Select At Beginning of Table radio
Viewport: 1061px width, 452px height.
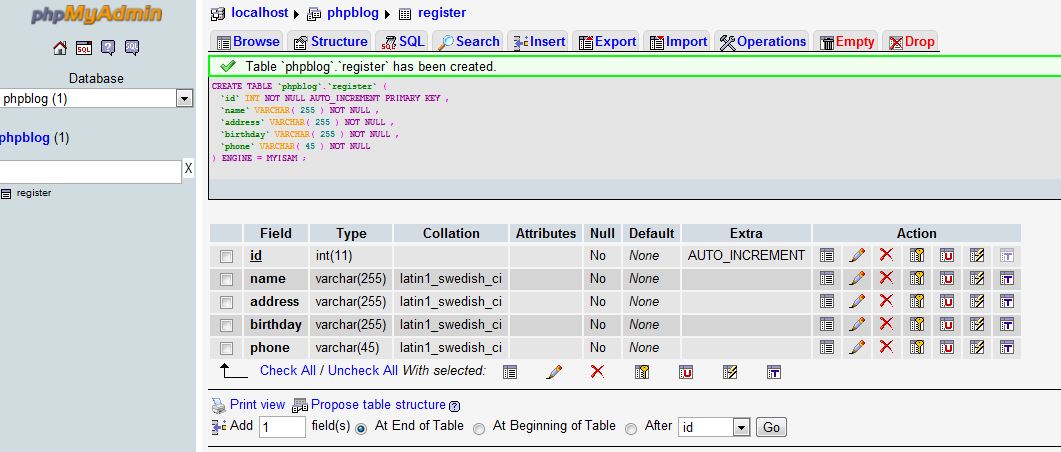pyautogui.click(x=479, y=428)
